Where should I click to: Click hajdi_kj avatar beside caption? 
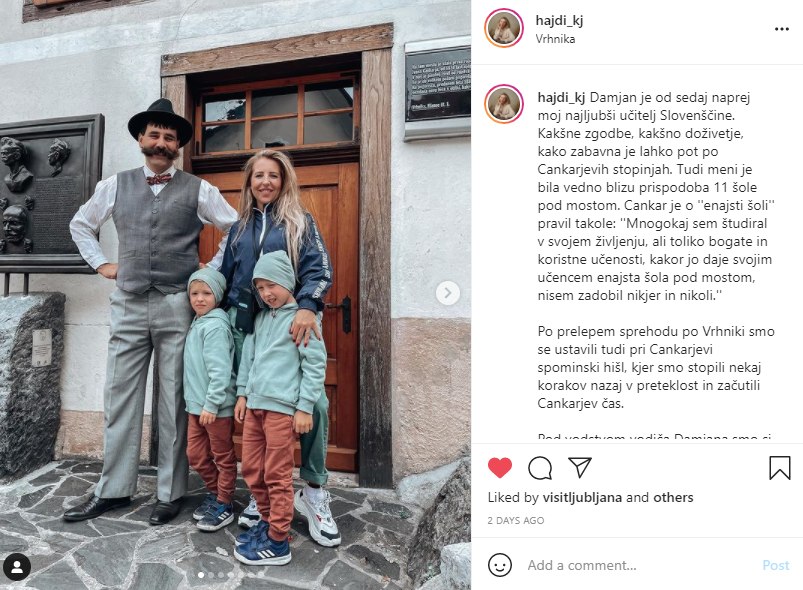click(x=504, y=104)
